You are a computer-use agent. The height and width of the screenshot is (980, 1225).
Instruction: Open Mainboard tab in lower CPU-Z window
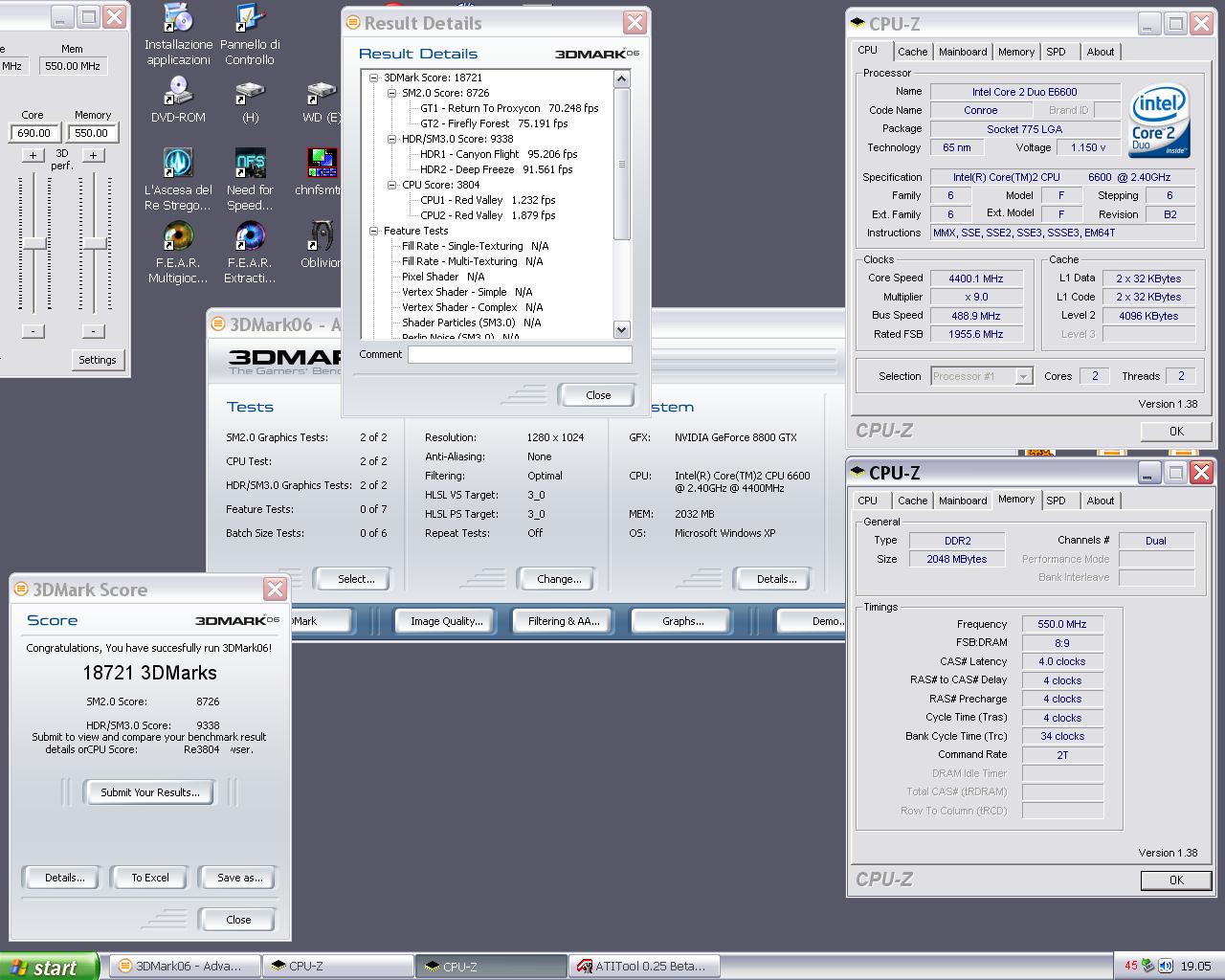coord(963,501)
